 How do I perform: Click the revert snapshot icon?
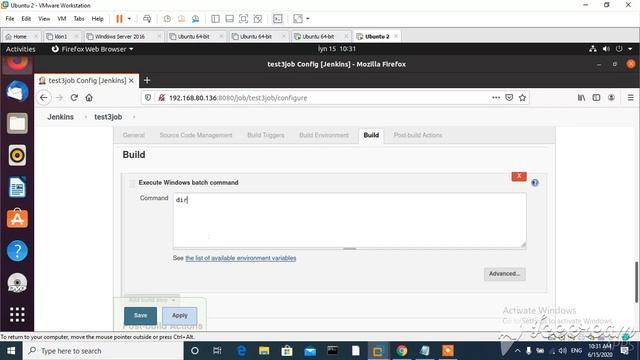pyautogui.click(x=181, y=19)
